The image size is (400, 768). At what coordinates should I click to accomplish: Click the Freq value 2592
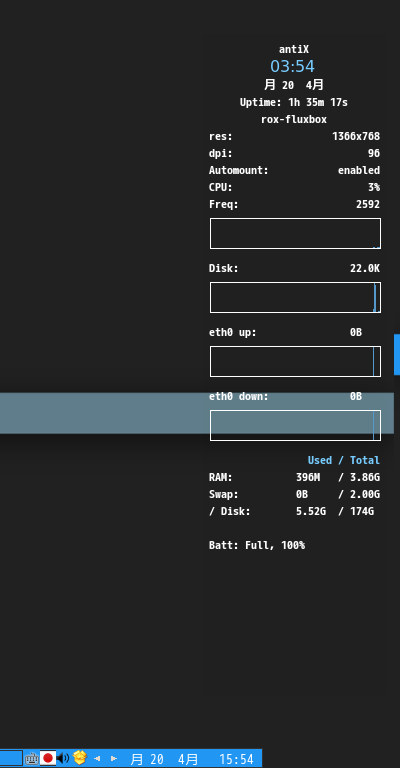(x=368, y=204)
